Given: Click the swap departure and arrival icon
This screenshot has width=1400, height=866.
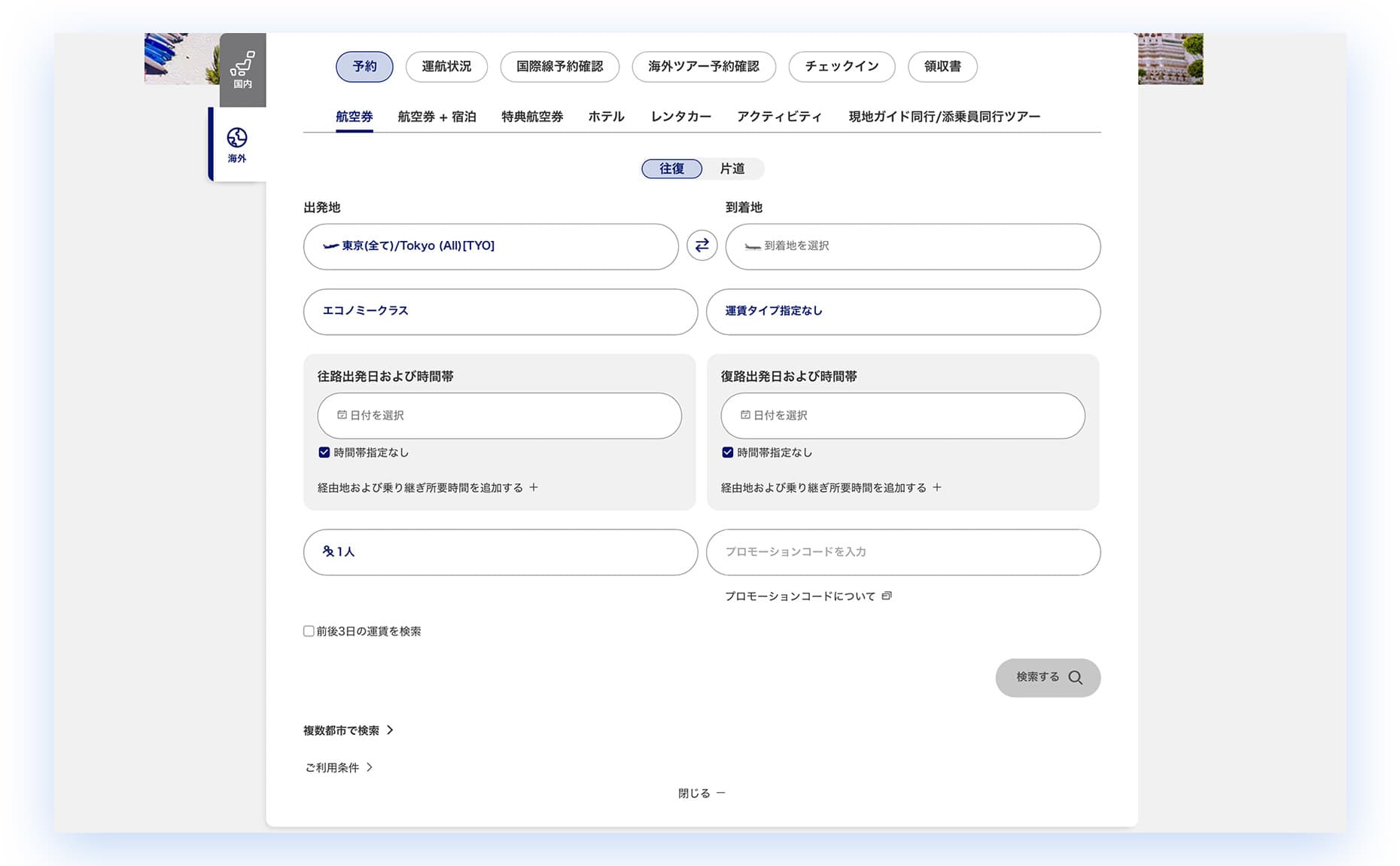Looking at the screenshot, I should (702, 245).
